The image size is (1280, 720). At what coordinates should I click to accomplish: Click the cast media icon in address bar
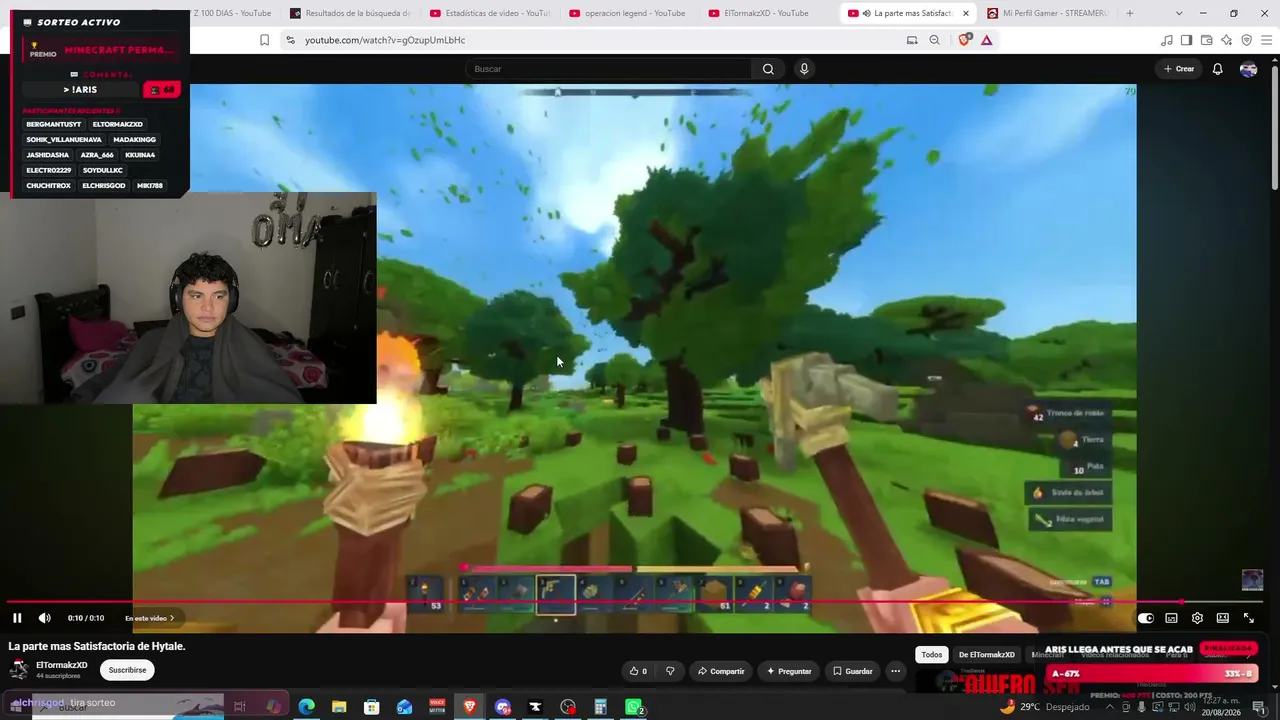(912, 40)
